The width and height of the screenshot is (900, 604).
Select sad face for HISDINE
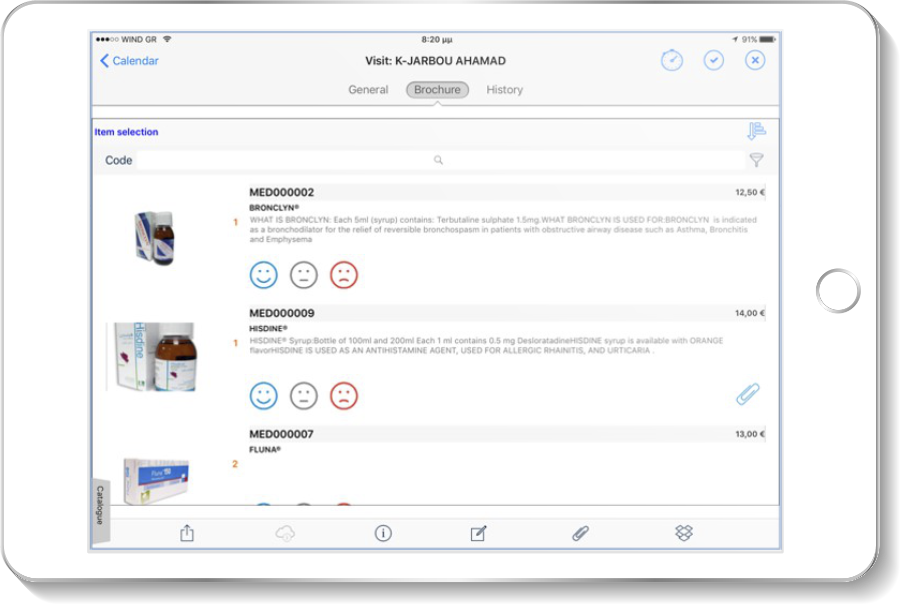(x=344, y=396)
